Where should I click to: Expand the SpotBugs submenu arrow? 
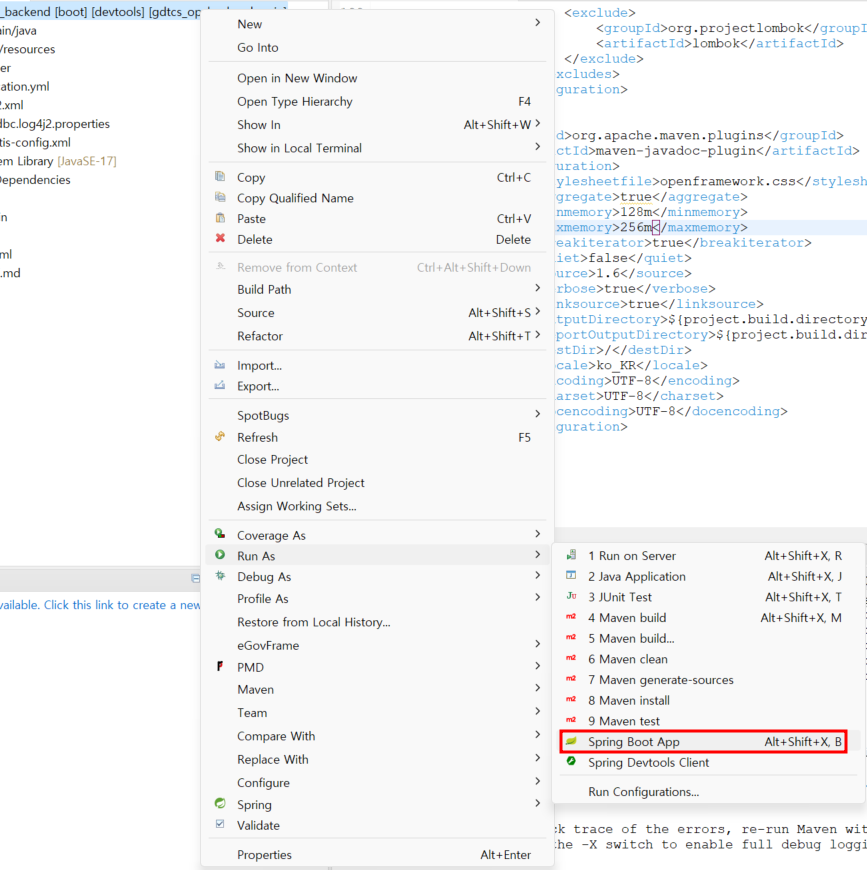point(538,414)
